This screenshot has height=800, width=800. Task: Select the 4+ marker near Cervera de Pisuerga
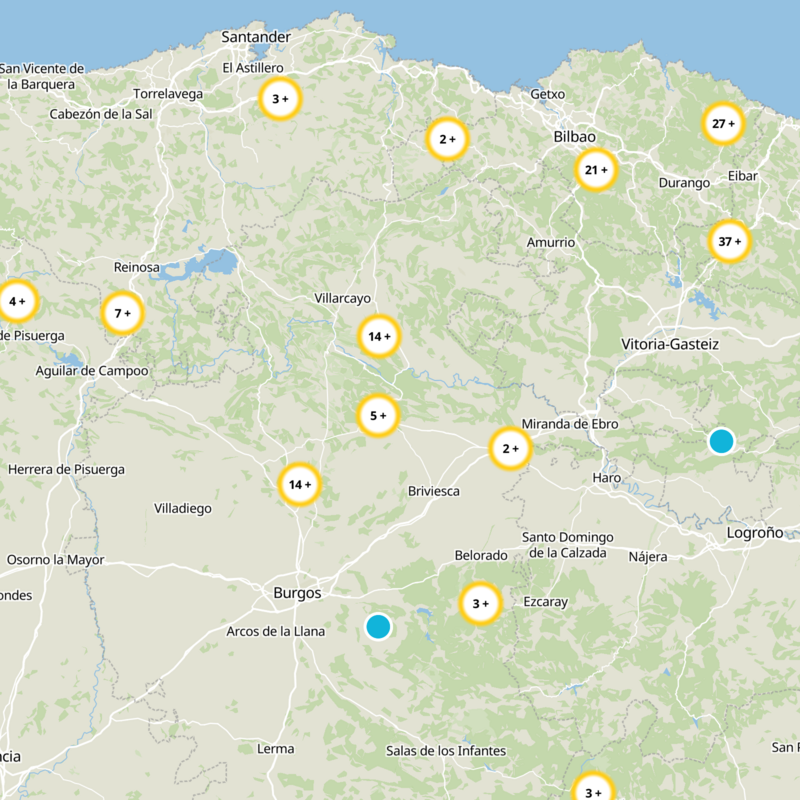[x=18, y=299]
